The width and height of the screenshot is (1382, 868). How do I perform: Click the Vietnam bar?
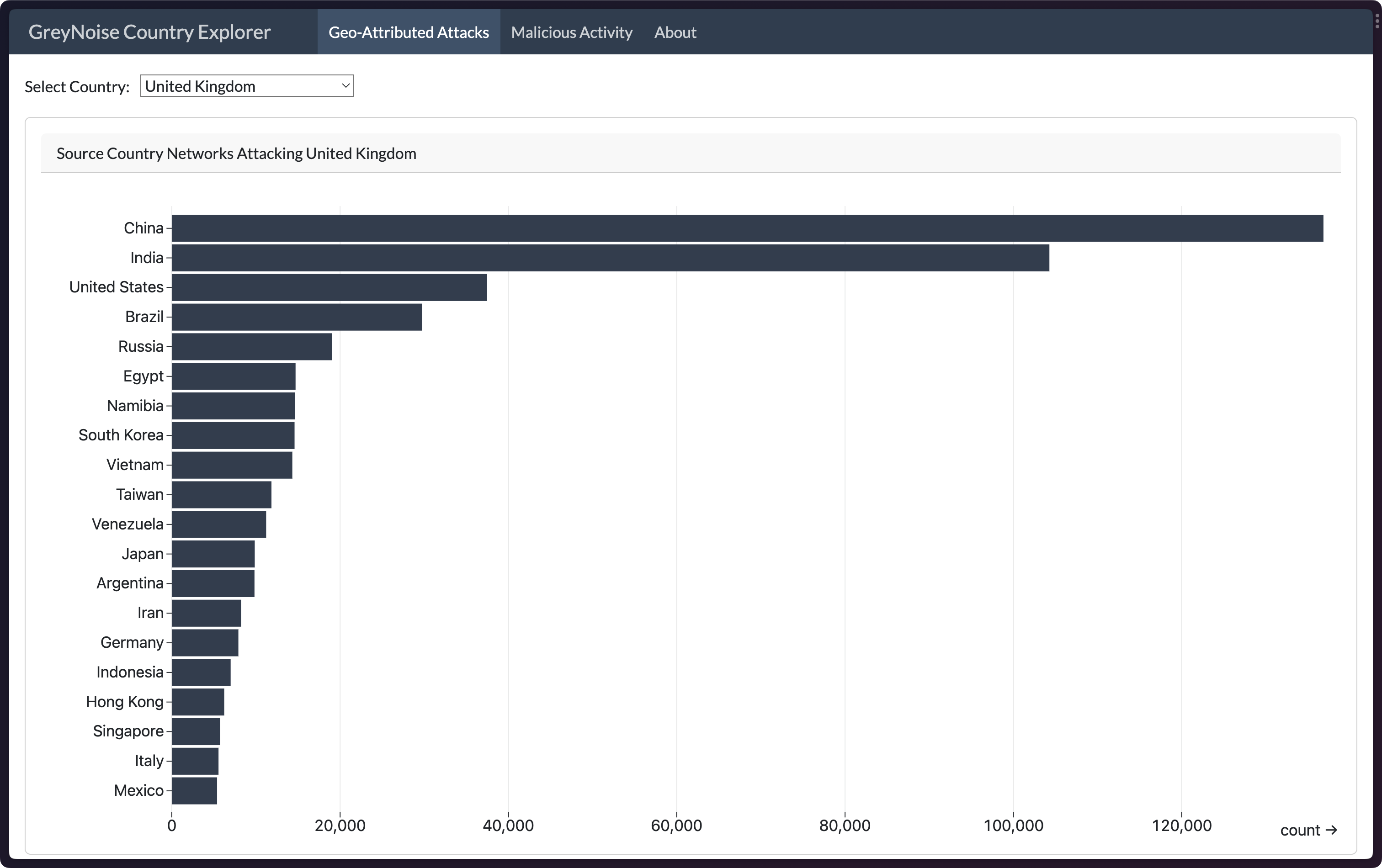coord(231,465)
